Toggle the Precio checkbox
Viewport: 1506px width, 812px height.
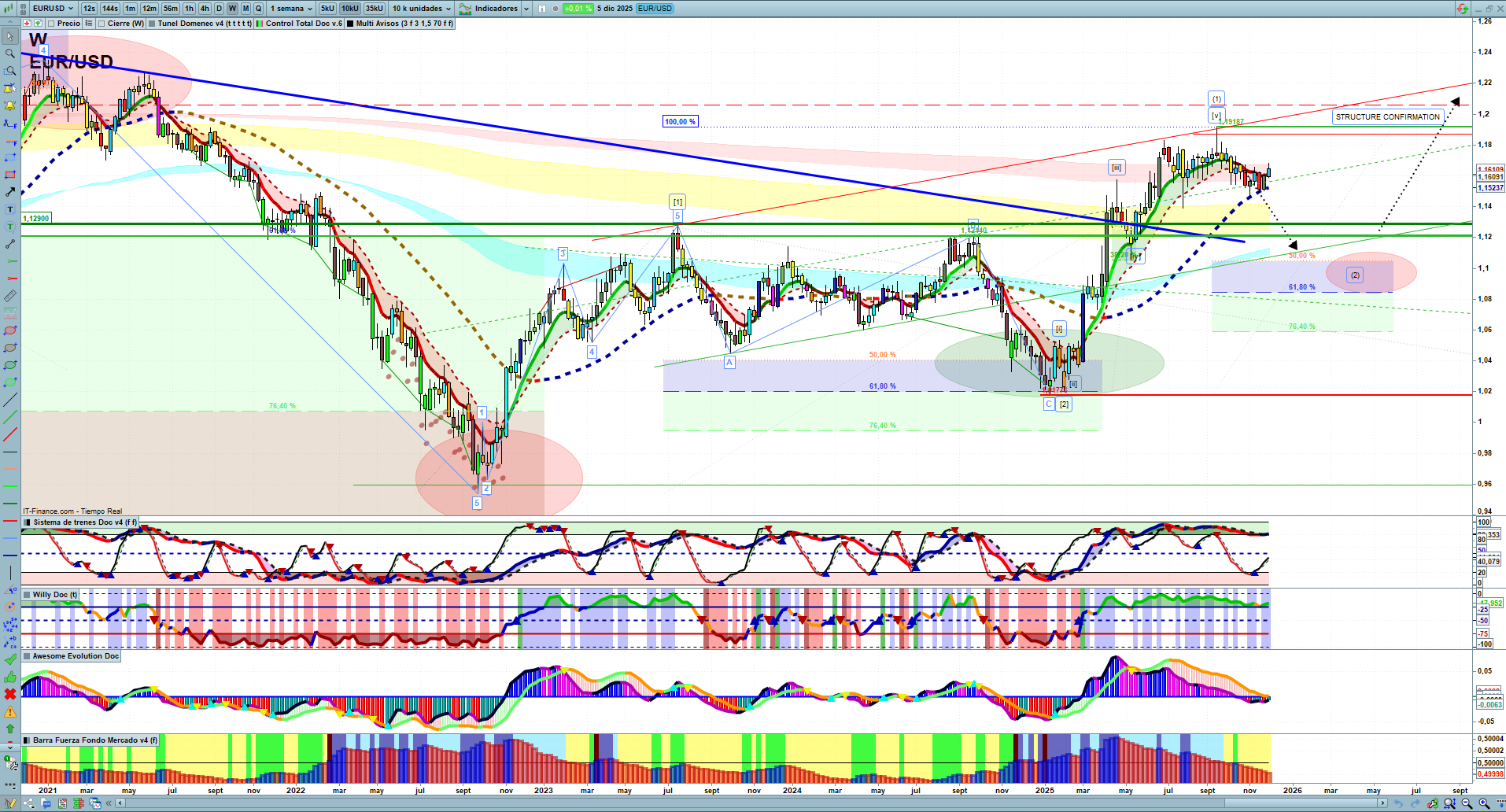tap(51, 24)
